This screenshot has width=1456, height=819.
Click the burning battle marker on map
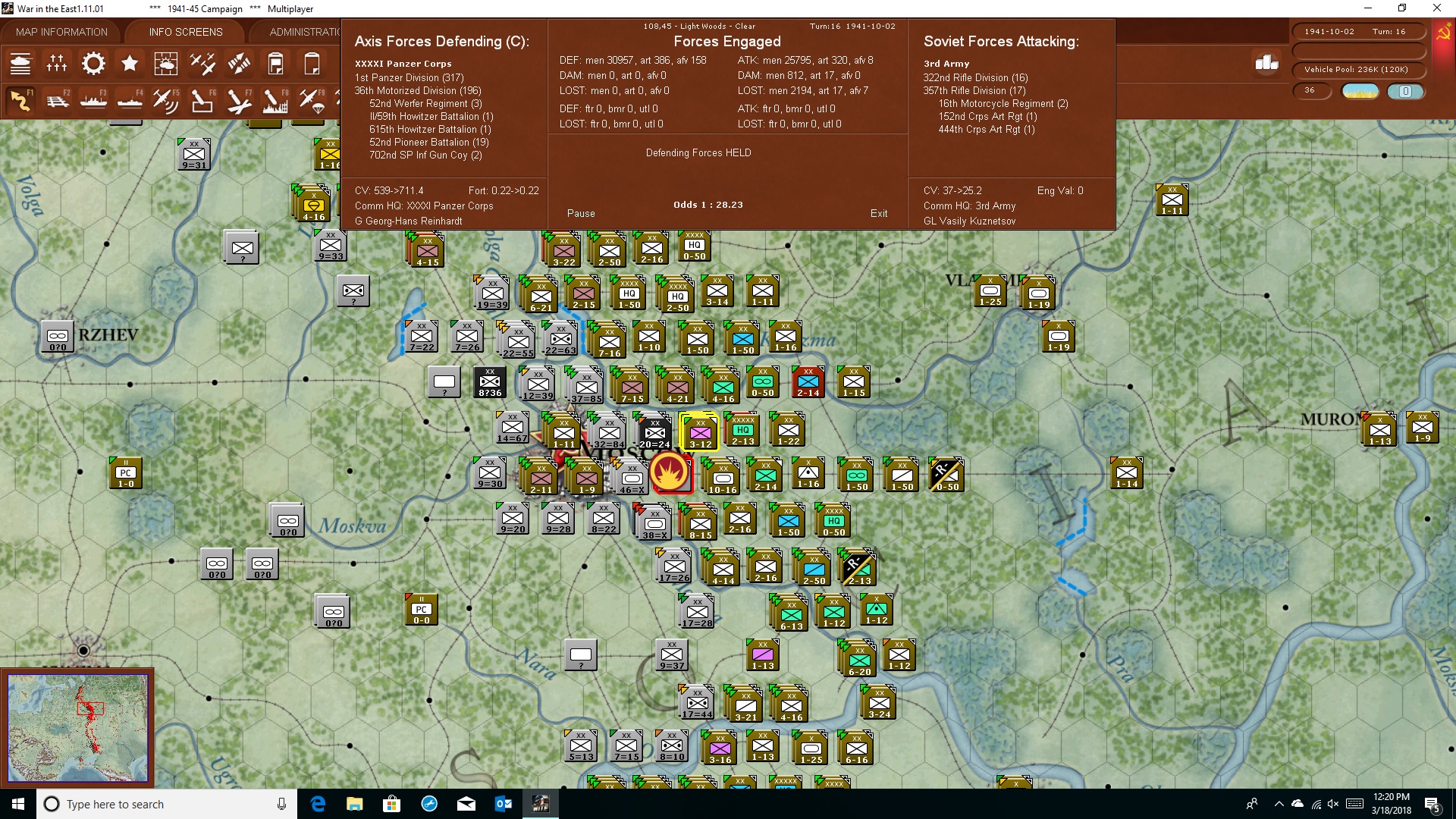point(670,472)
